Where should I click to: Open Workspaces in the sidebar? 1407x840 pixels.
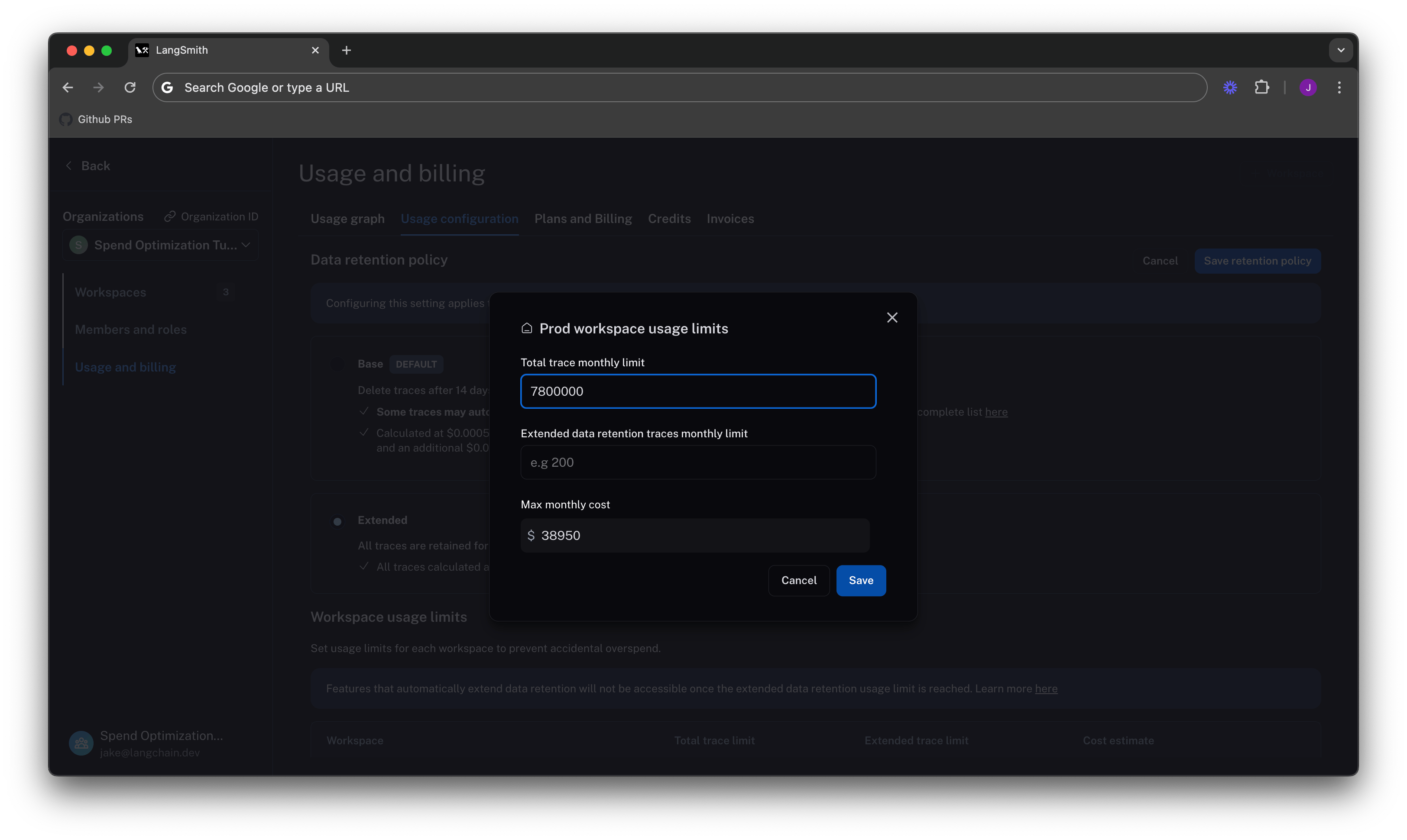click(x=110, y=292)
